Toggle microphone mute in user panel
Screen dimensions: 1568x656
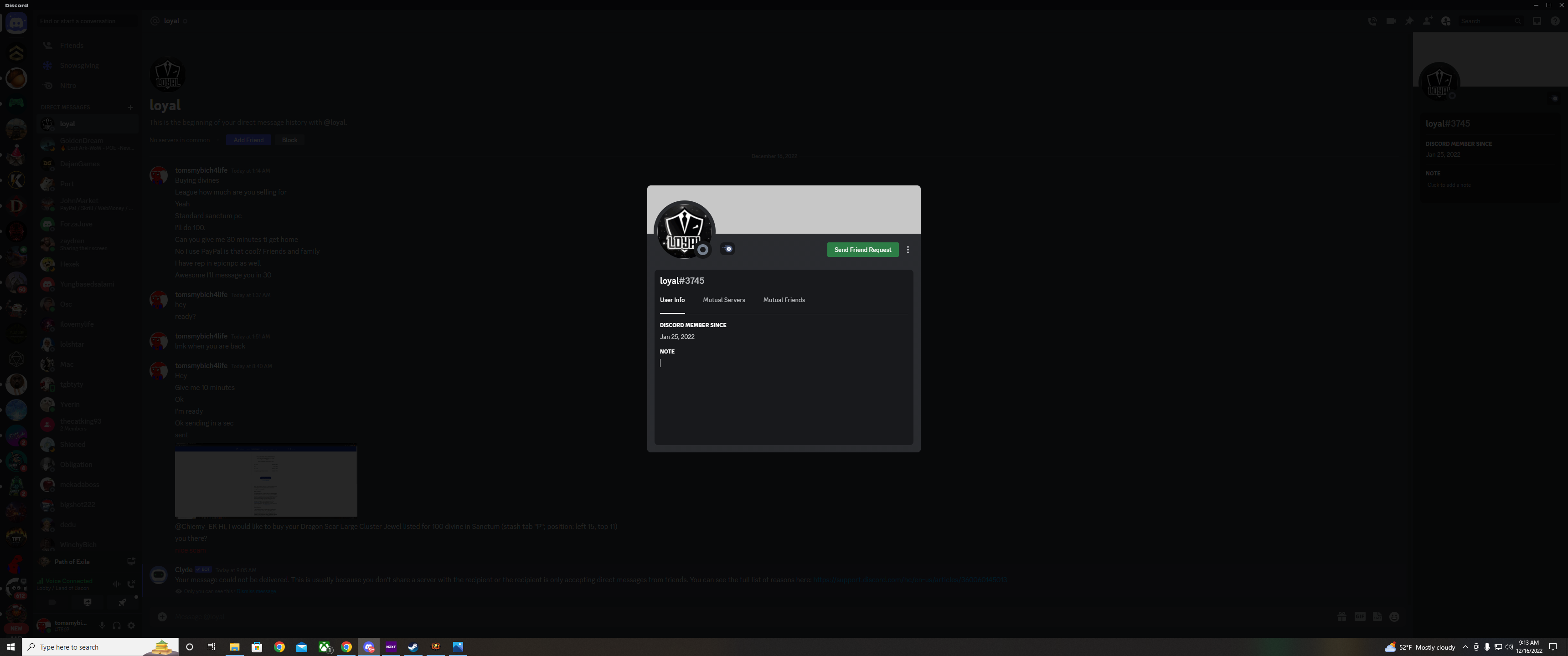tap(102, 625)
